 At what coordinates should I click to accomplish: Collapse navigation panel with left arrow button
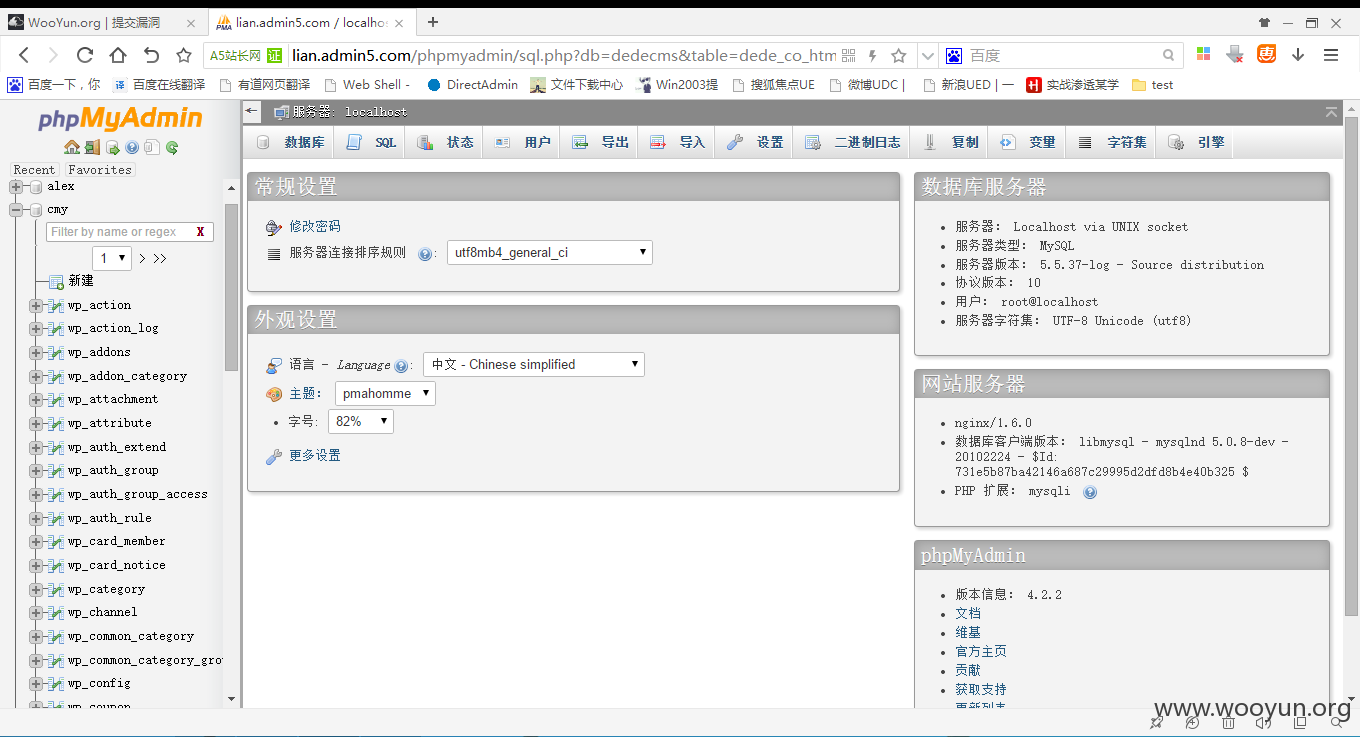coord(251,112)
